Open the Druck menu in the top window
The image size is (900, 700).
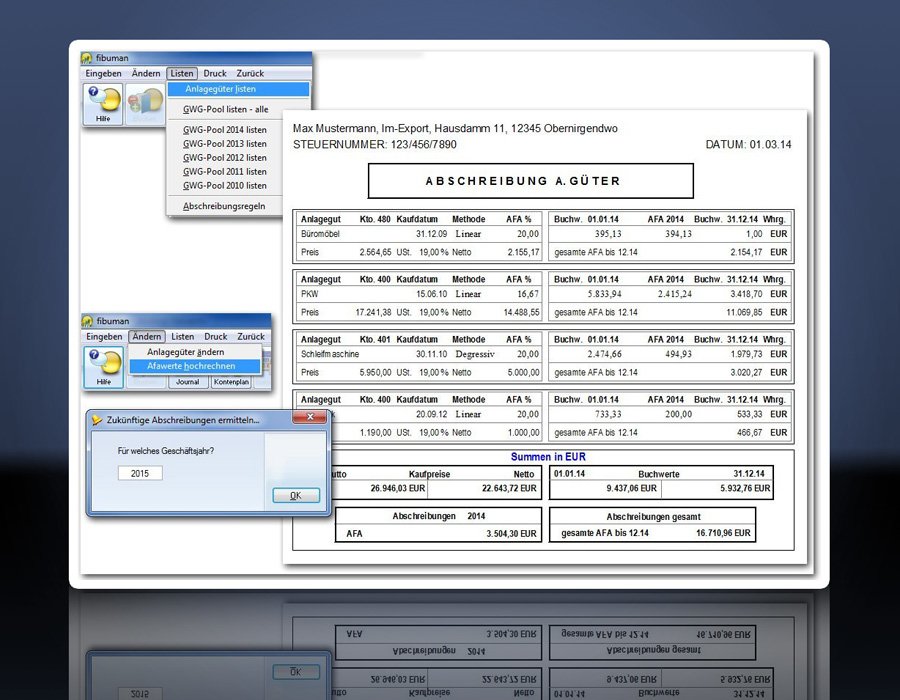215,74
